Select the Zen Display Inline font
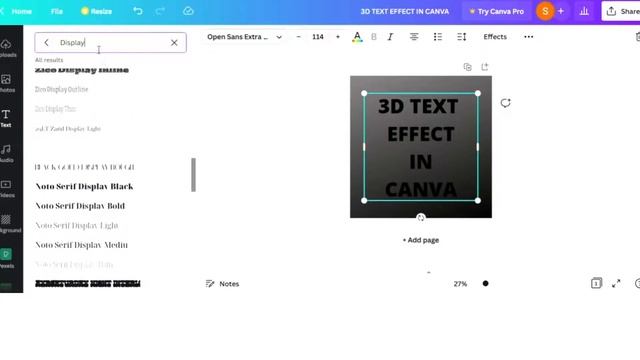This screenshot has width=640, height=360. tap(82, 70)
